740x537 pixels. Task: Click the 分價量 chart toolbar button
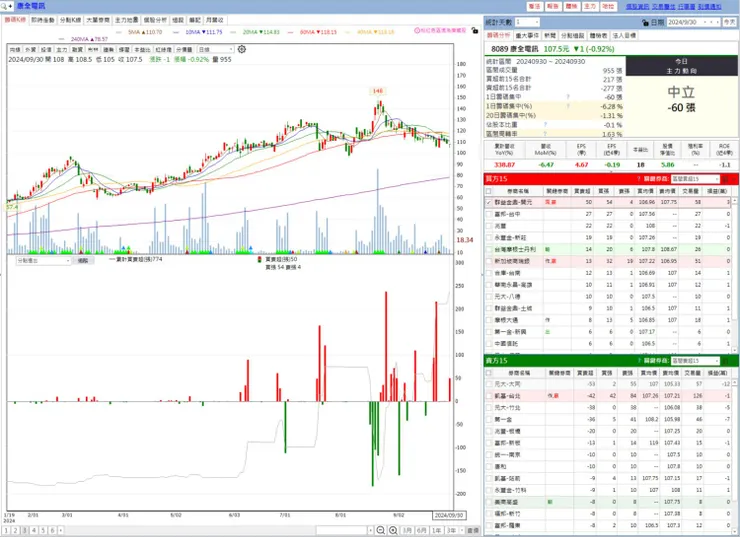coord(184,49)
